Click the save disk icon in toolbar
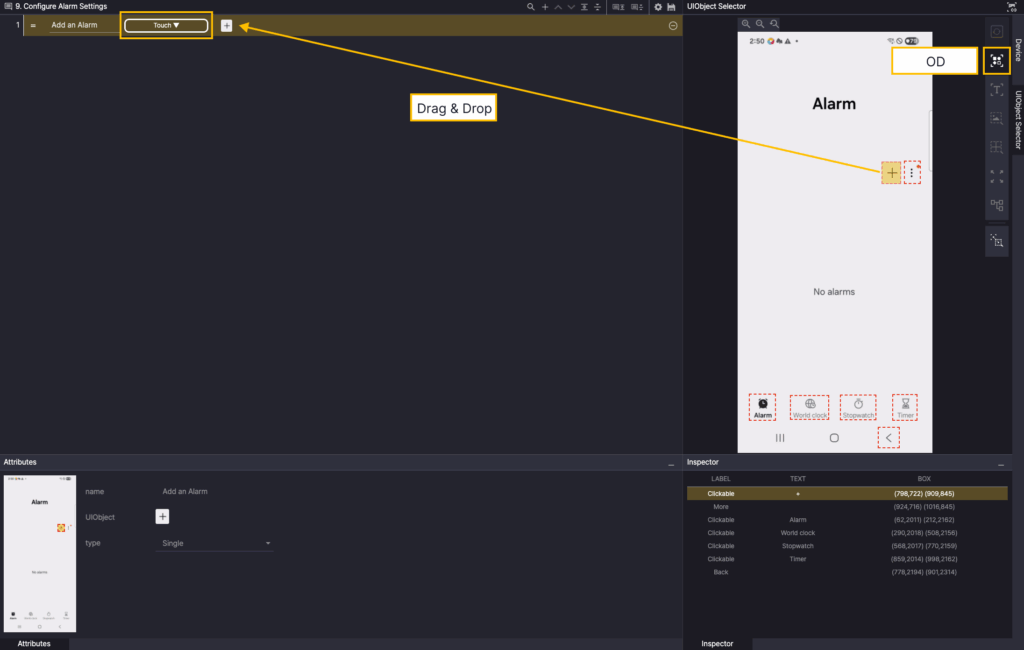Image resolution: width=1024 pixels, height=650 pixels. [x=672, y=7]
